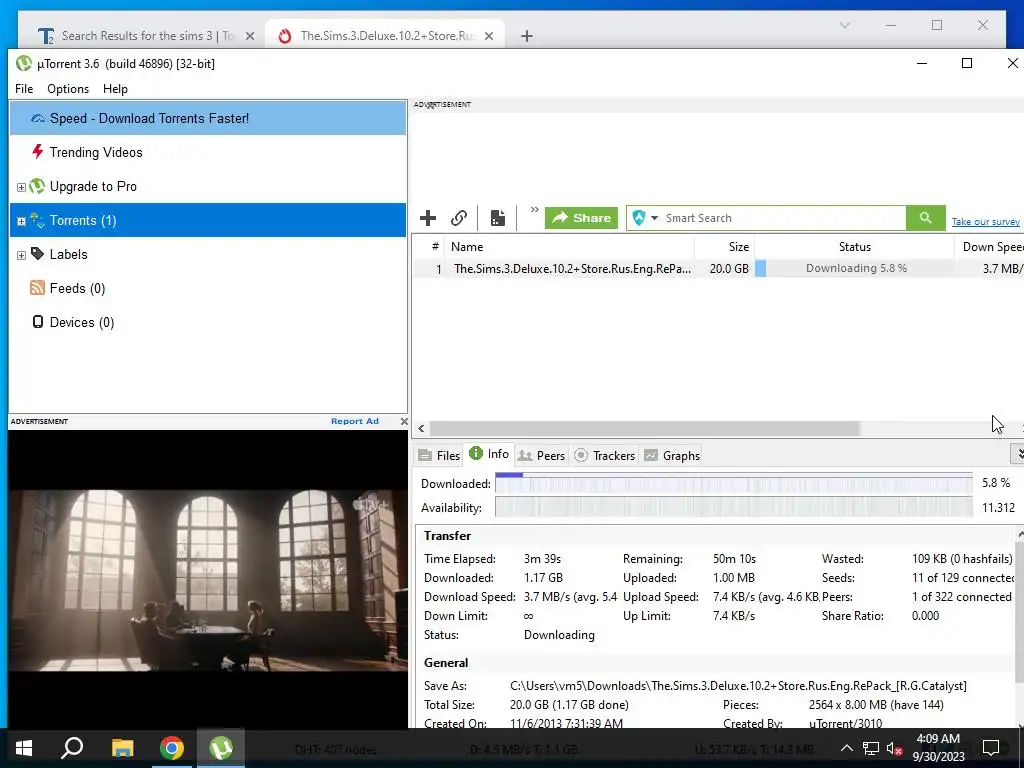Click the Trending Videos lightning icon

click(38, 152)
